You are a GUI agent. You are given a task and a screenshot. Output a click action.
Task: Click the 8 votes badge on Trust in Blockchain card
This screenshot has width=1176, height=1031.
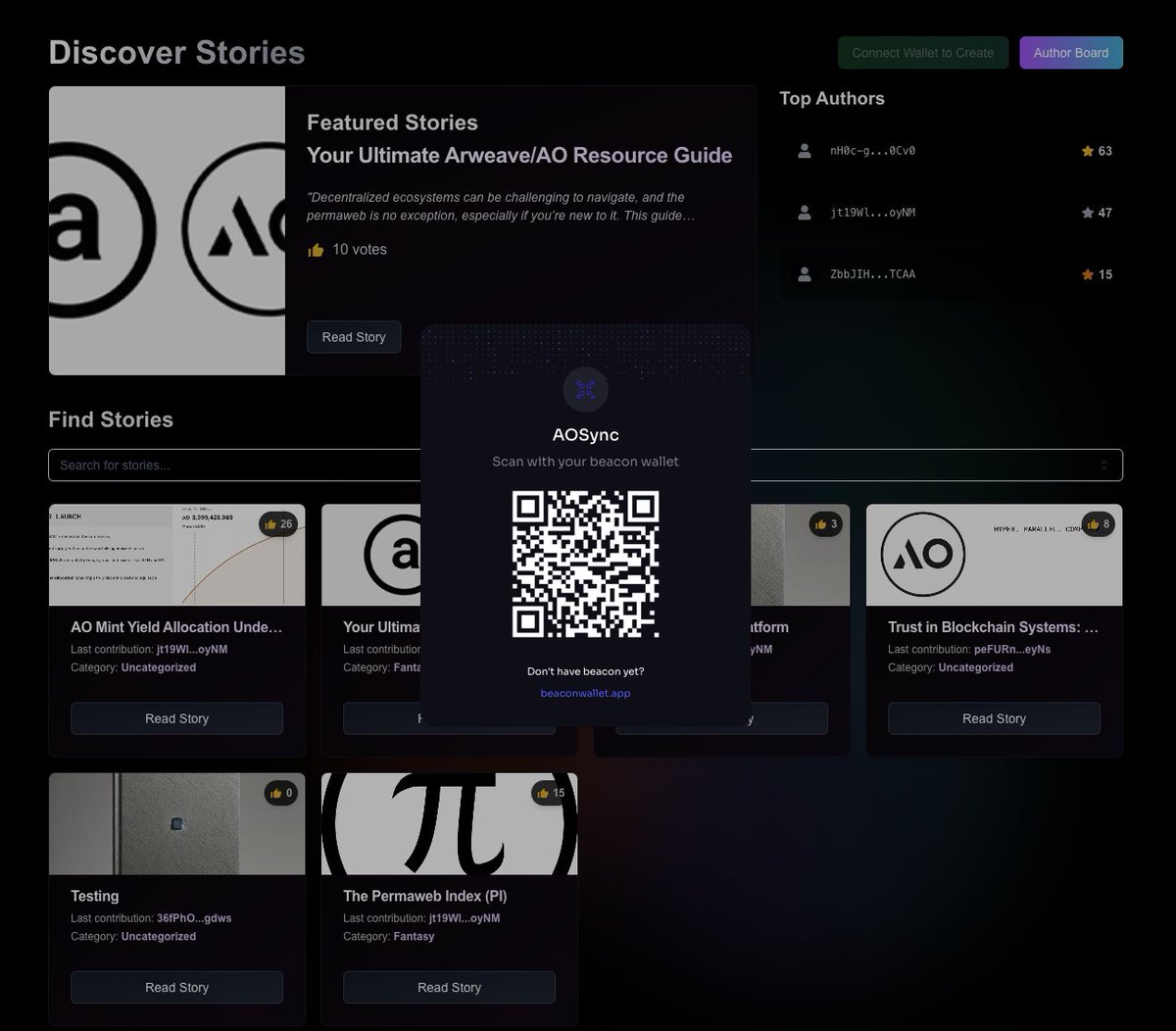[x=1098, y=524]
